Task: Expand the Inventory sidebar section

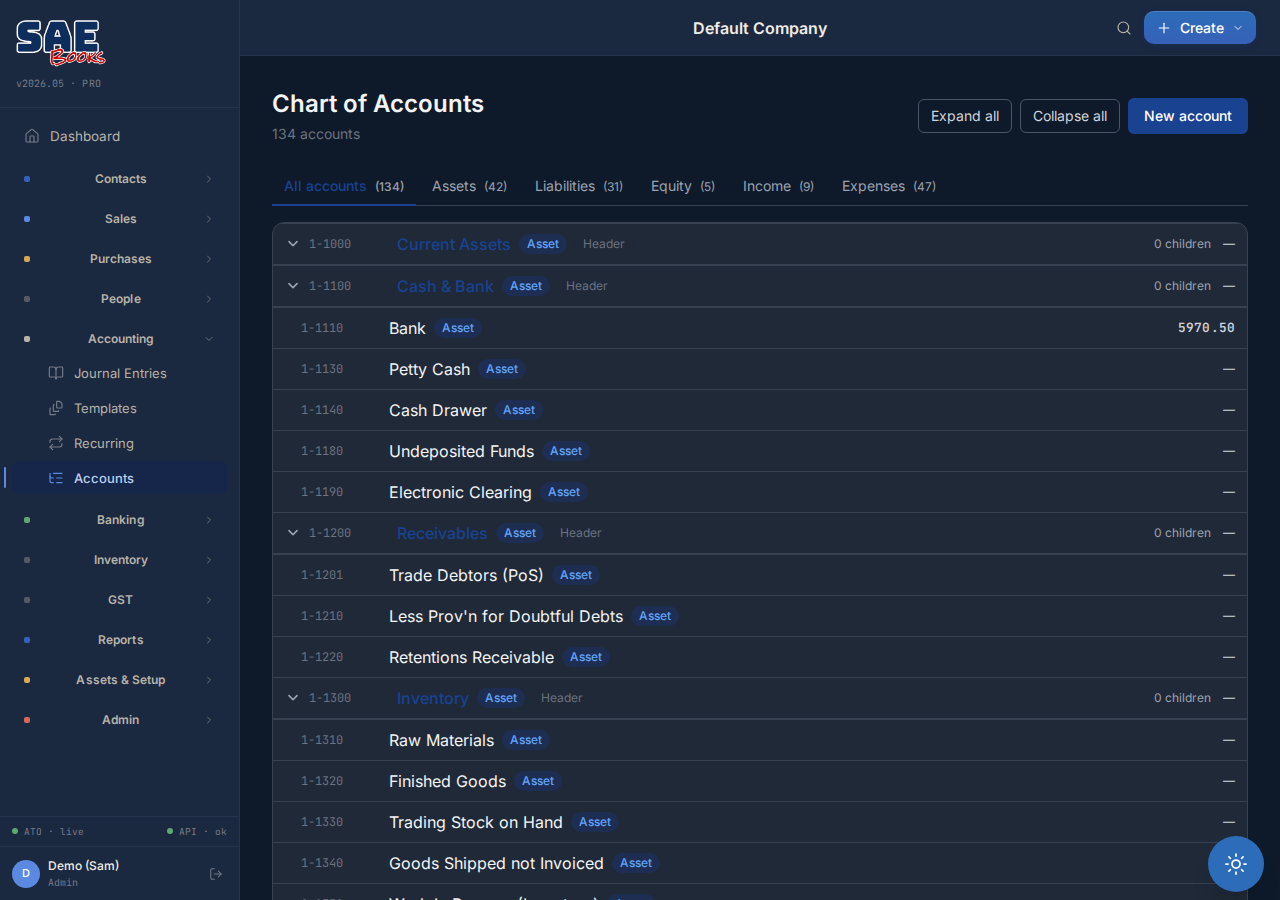Action: [120, 560]
